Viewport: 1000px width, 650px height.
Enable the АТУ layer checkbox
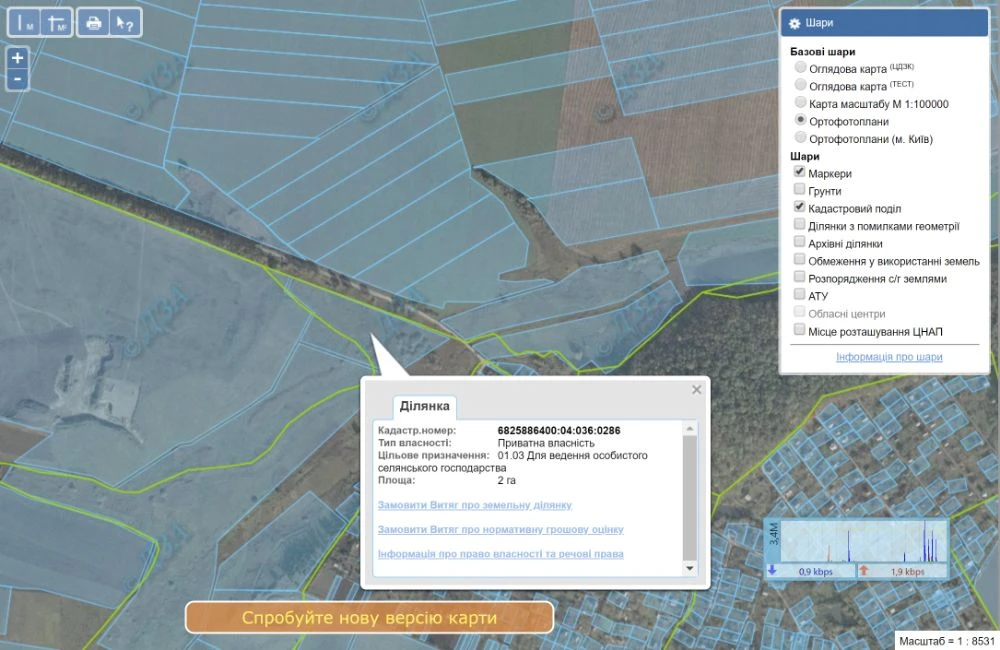(x=799, y=294)
